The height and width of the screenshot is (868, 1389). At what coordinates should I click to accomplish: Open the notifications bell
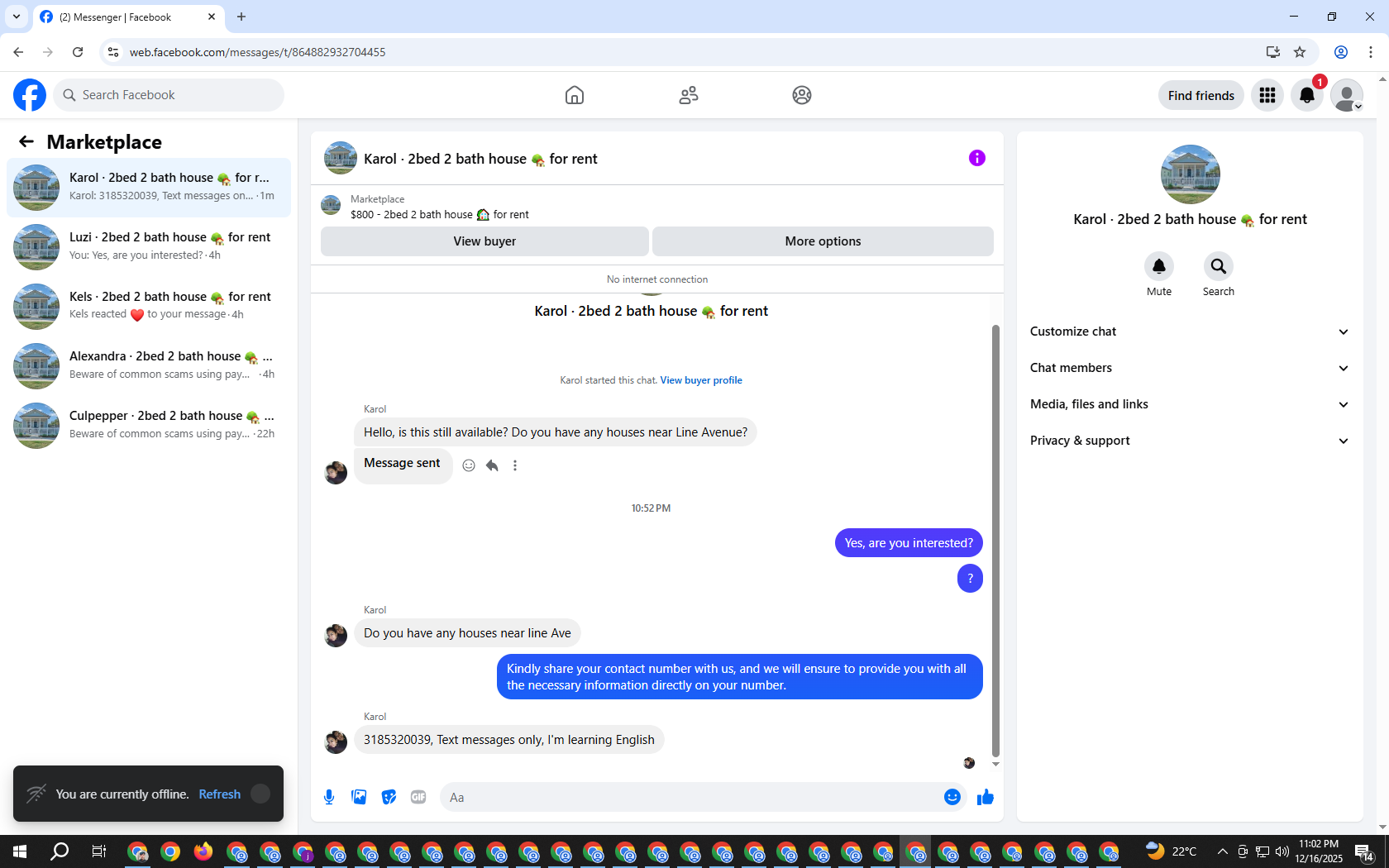[x=1307, y=95]
